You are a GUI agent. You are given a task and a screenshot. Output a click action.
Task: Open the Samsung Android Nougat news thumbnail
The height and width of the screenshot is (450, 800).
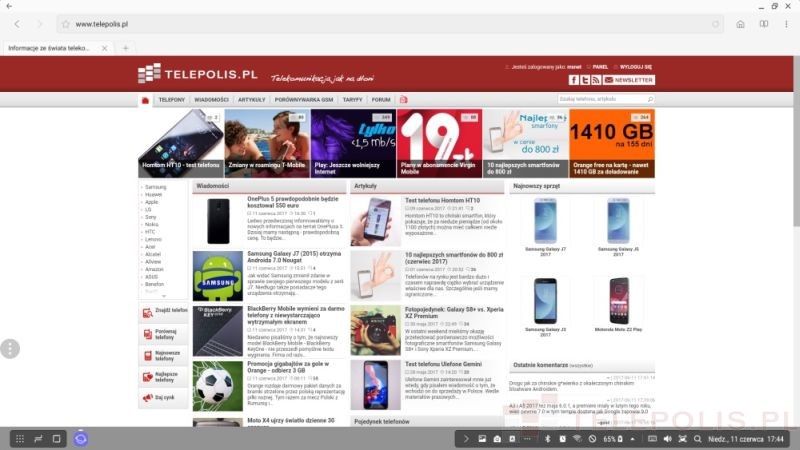click(218, 276)
